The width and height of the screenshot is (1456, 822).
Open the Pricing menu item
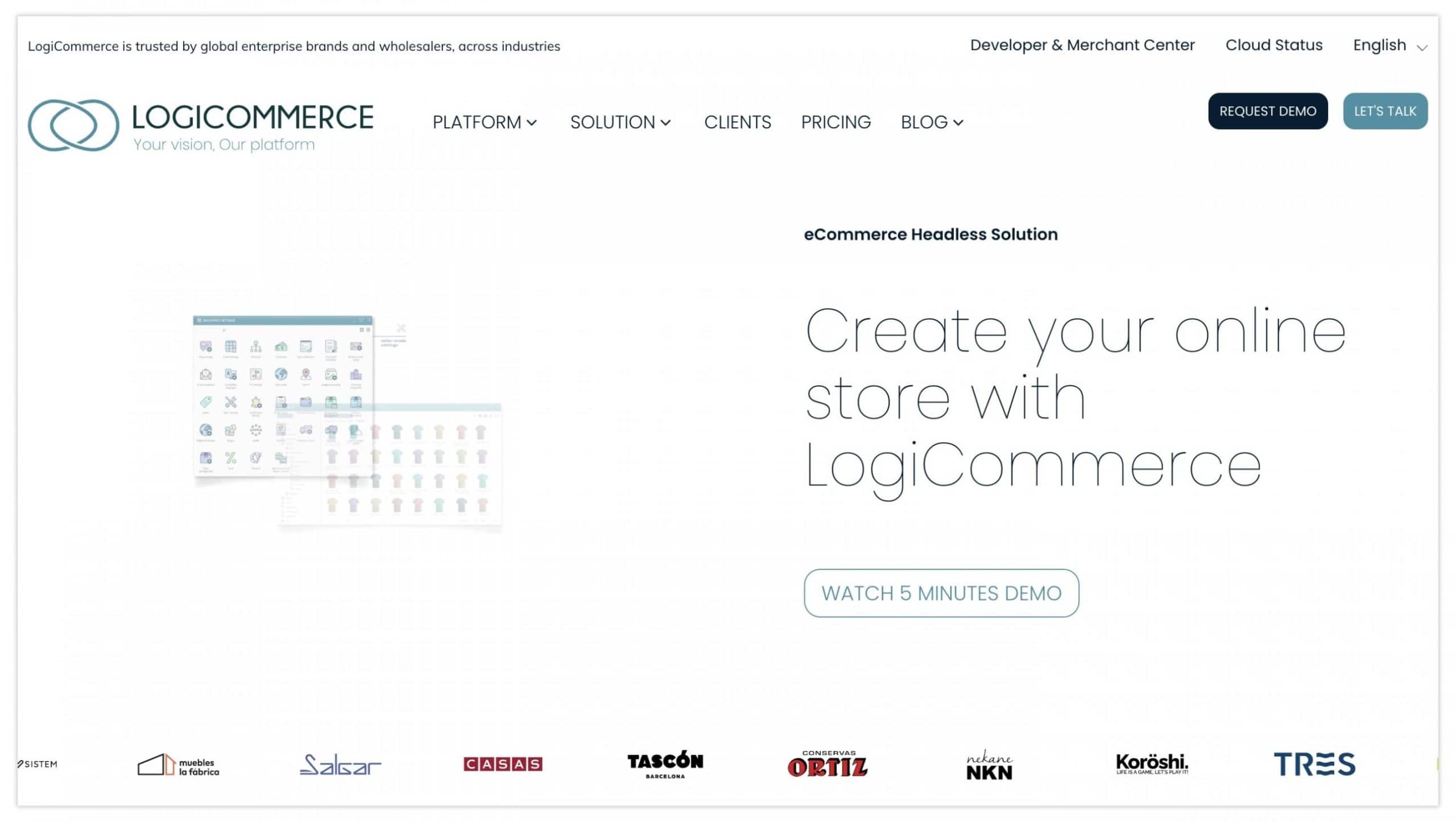click(835, 122)
